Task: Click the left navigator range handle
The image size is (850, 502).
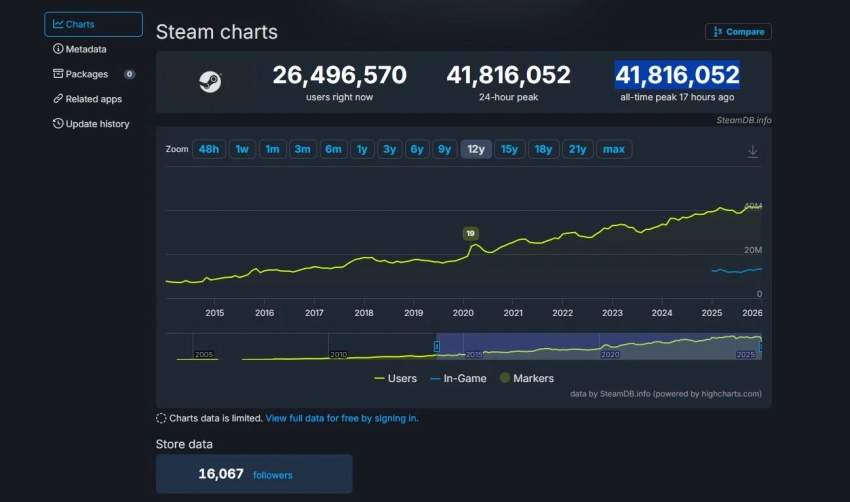Action: (x=436, y=346)
